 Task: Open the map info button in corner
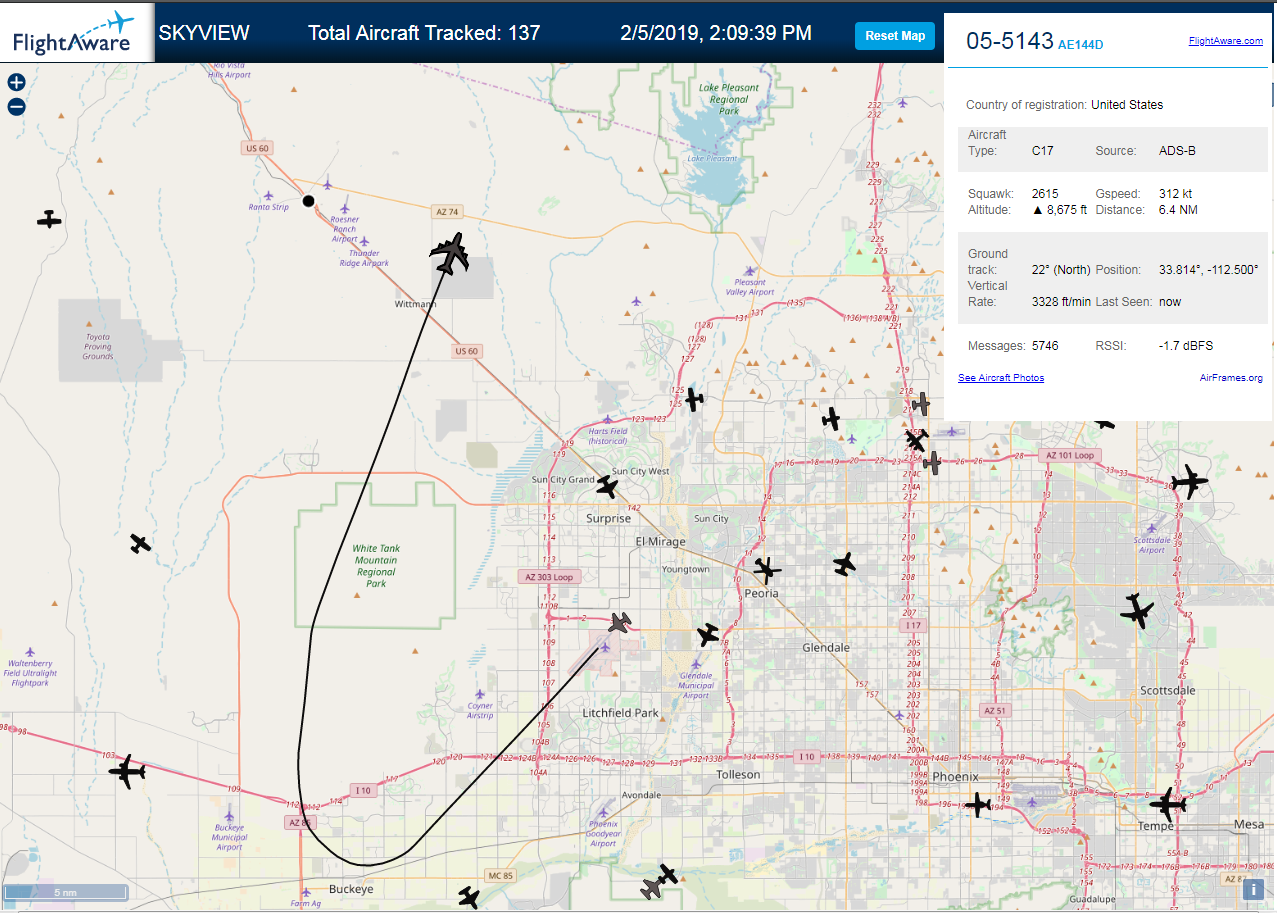click(1253, 888)
